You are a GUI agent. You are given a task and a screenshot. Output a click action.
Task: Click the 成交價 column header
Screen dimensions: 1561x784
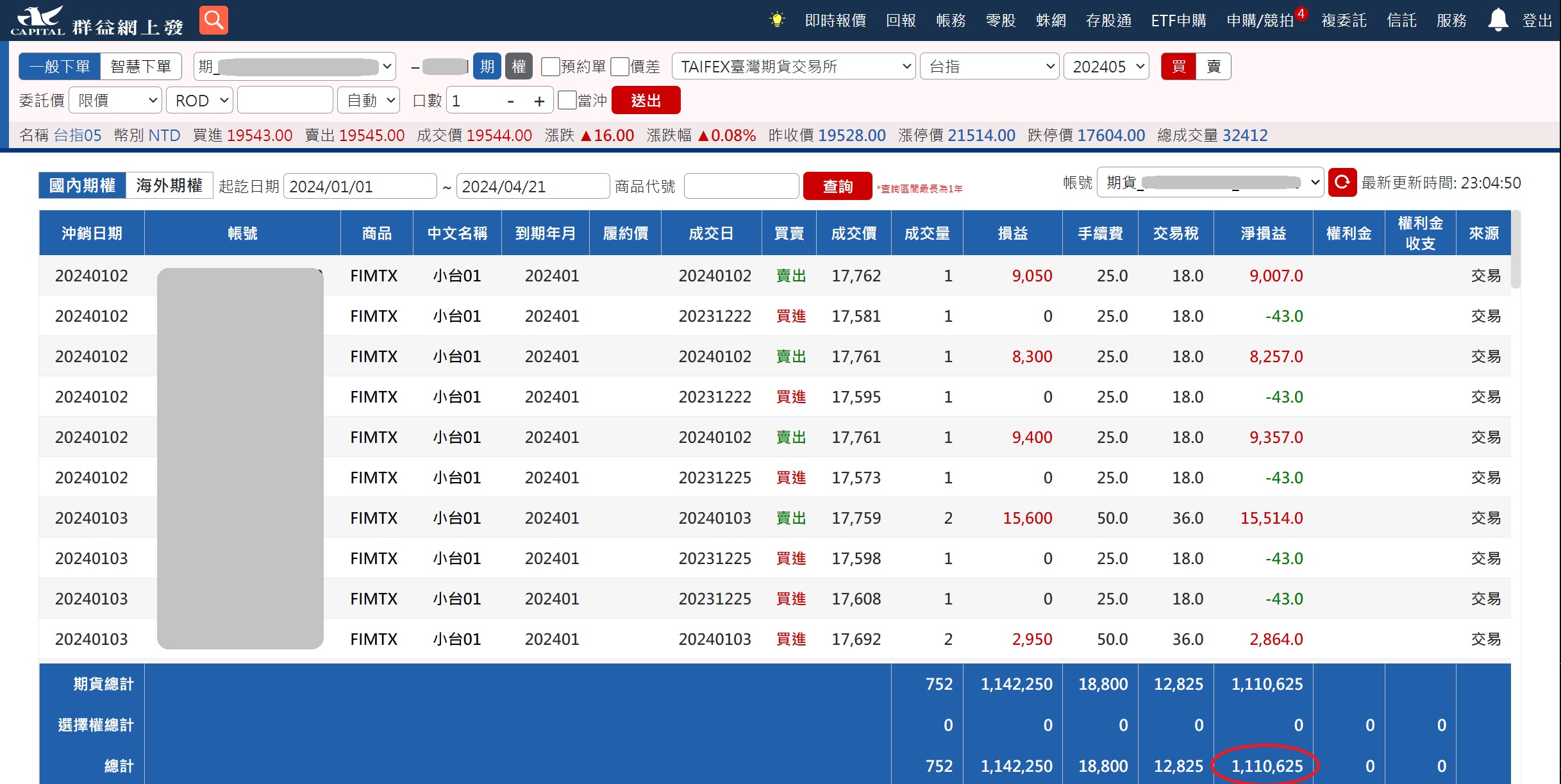(853, 233)
